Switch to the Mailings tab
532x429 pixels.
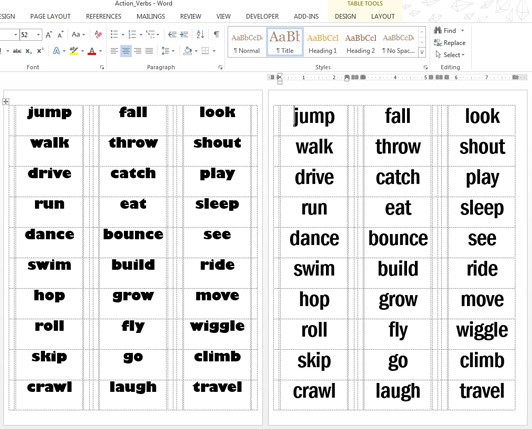coord(151,16)
